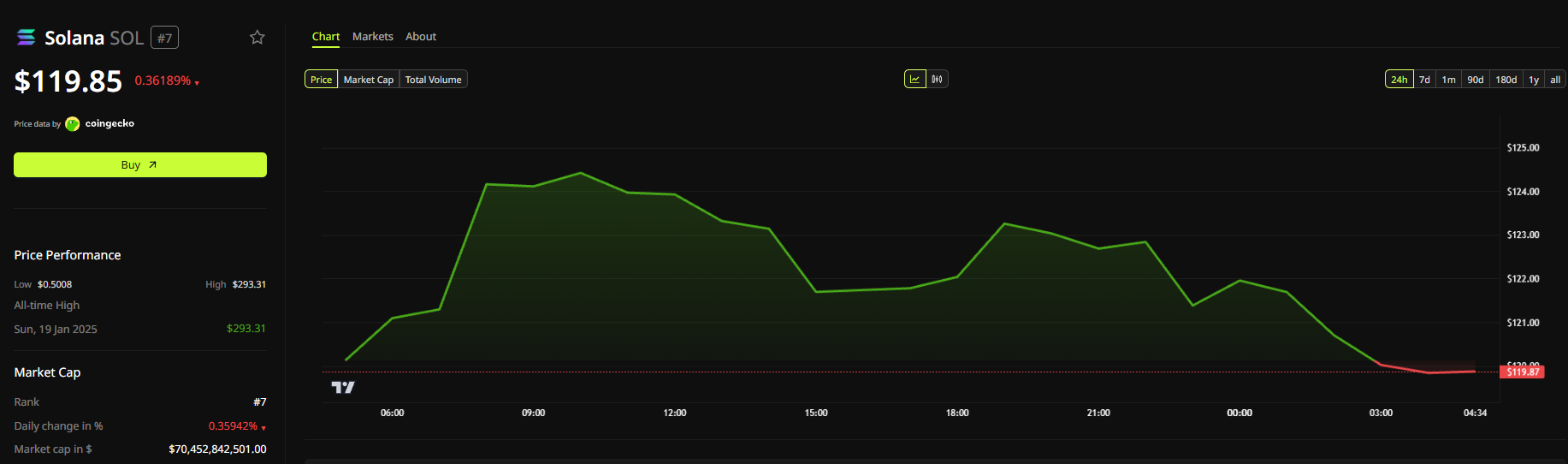Image resolution: width=1568 pixels, height=464 pixels.
Task: Click the 0.36189% price change indicator
Action: click(167, 80)
